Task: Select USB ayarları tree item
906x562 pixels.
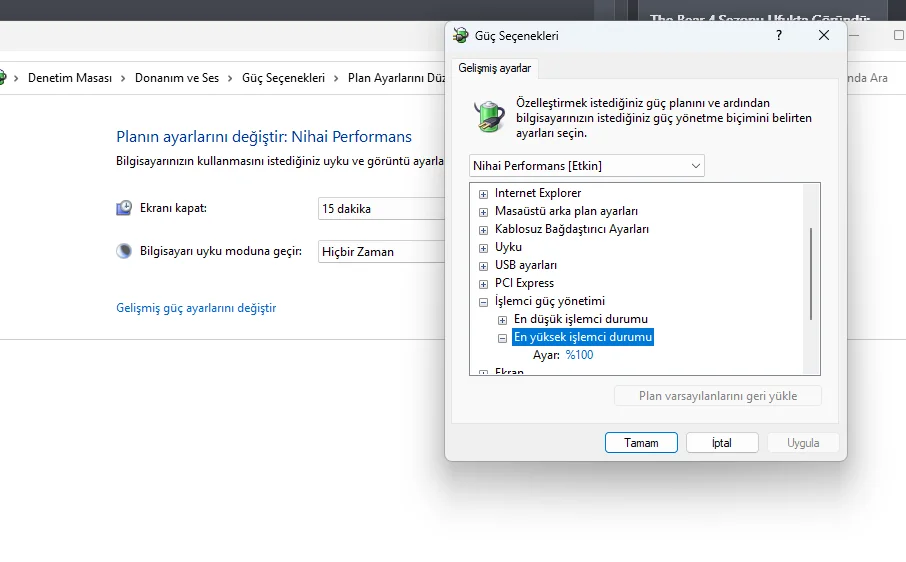Action: [526, 265]
